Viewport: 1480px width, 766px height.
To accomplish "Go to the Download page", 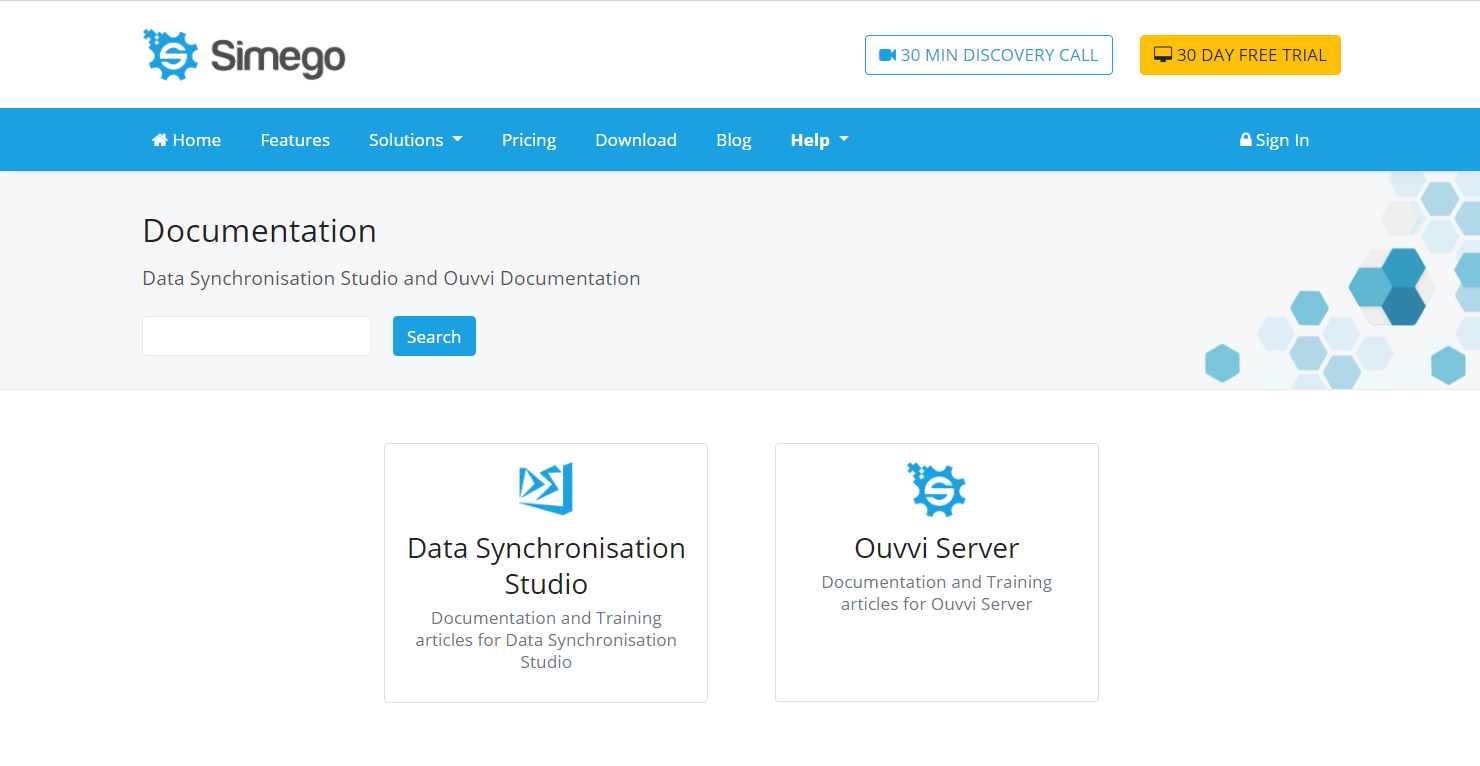I will point(636,140).
